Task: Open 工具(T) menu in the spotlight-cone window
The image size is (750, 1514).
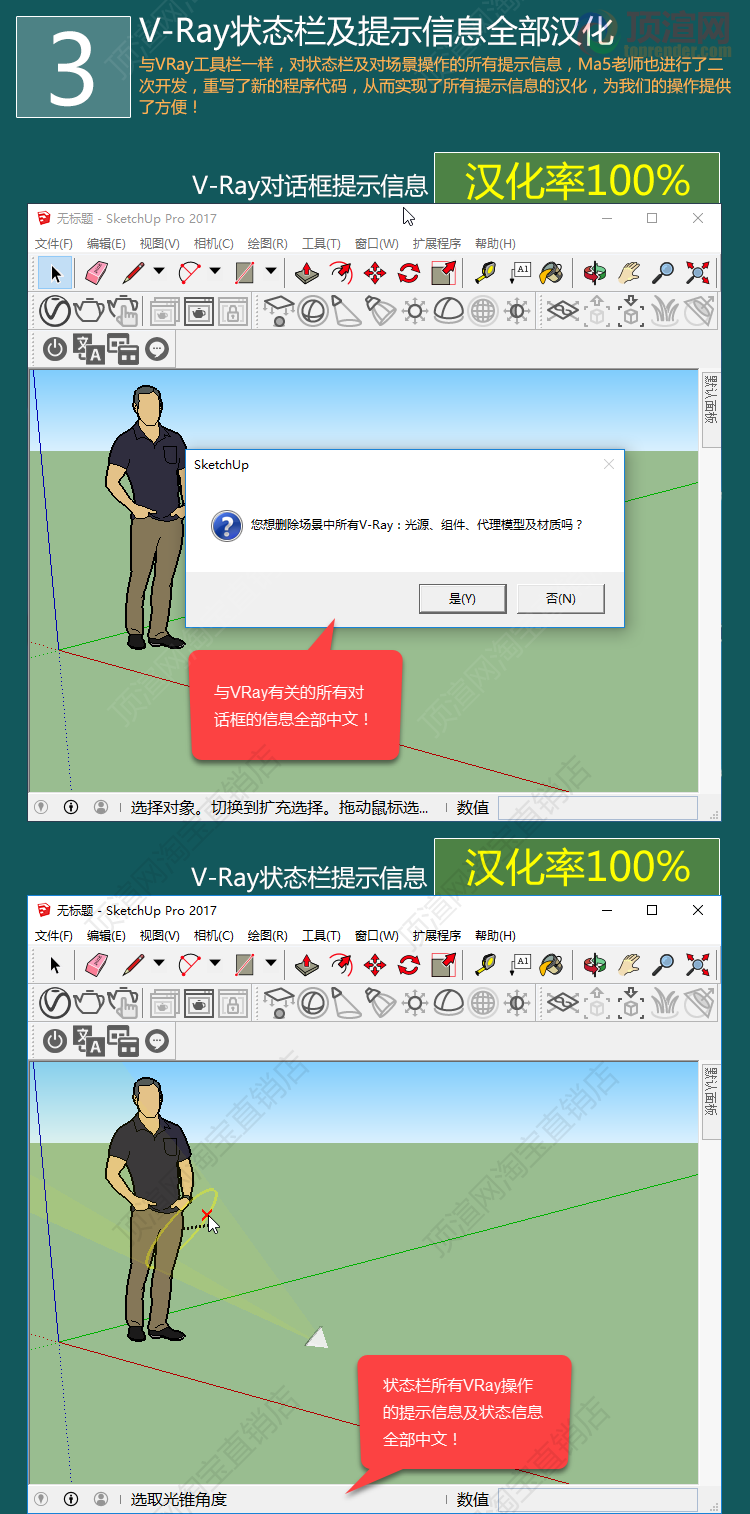Action: click(x=321, y=935)
